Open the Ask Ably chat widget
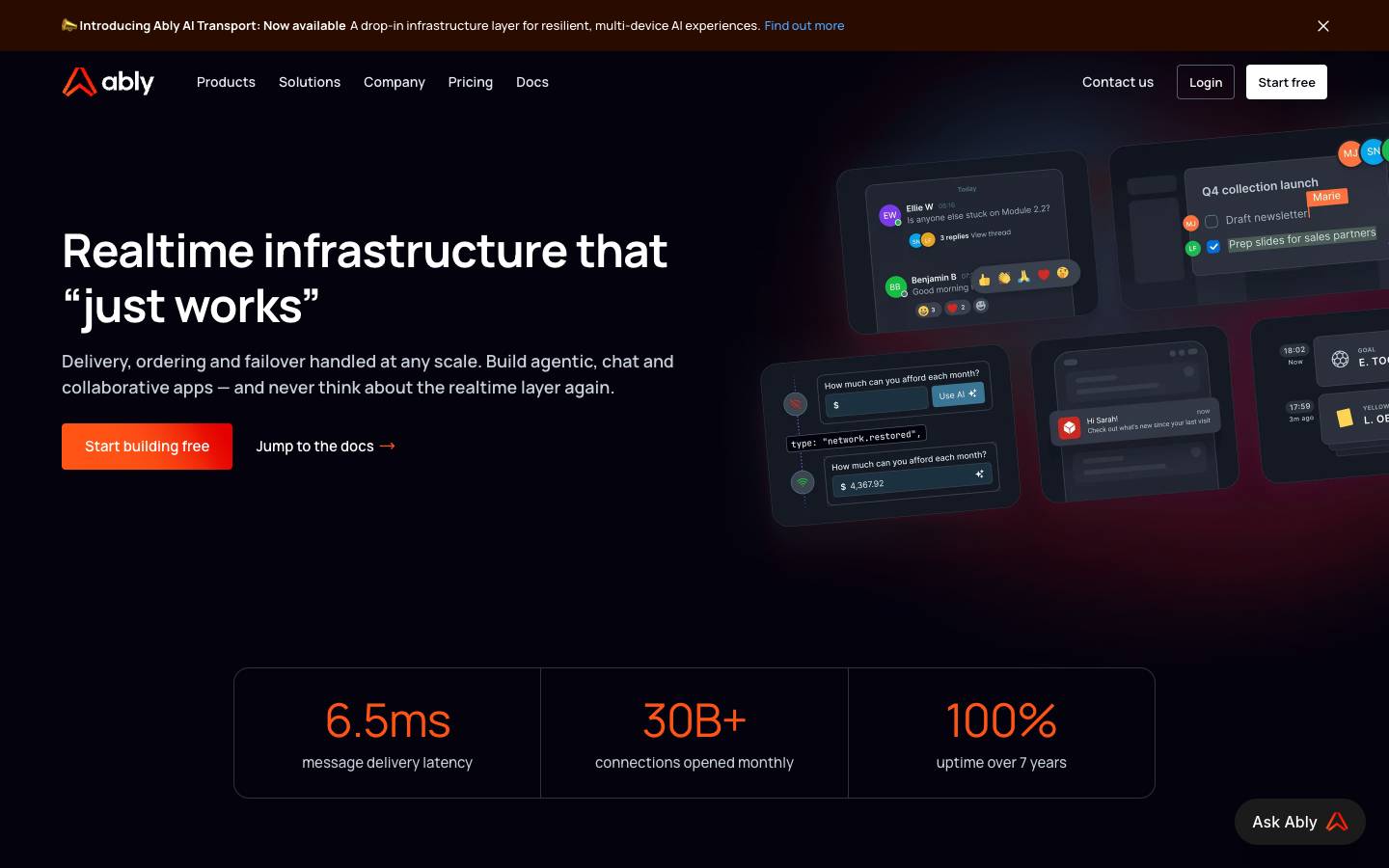This screenshot has height=868, width=1389. (1300, 822)
